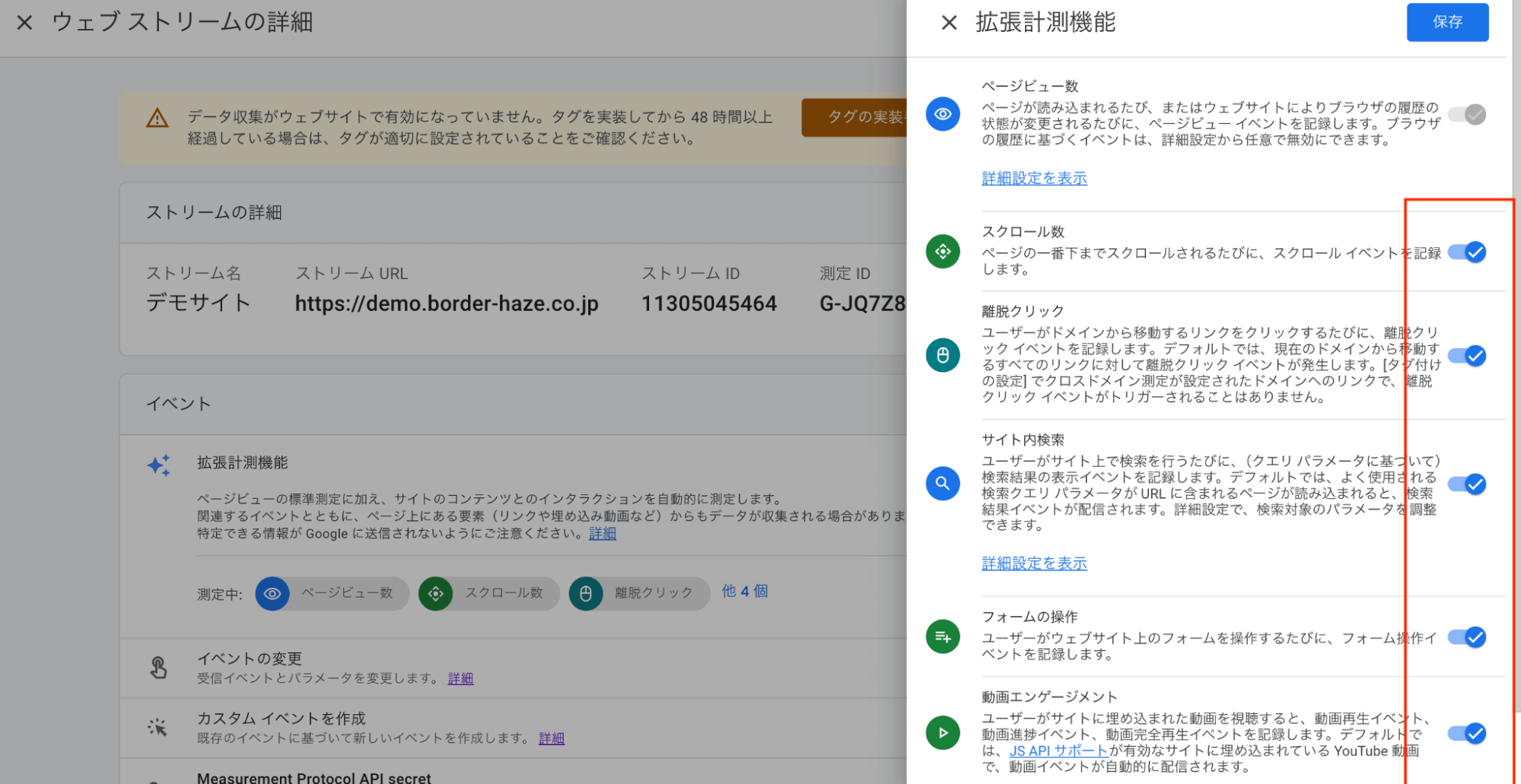Click the イベントの変更 hand icon
Screen dimensions: 1521x784
(x=160, y=666)
